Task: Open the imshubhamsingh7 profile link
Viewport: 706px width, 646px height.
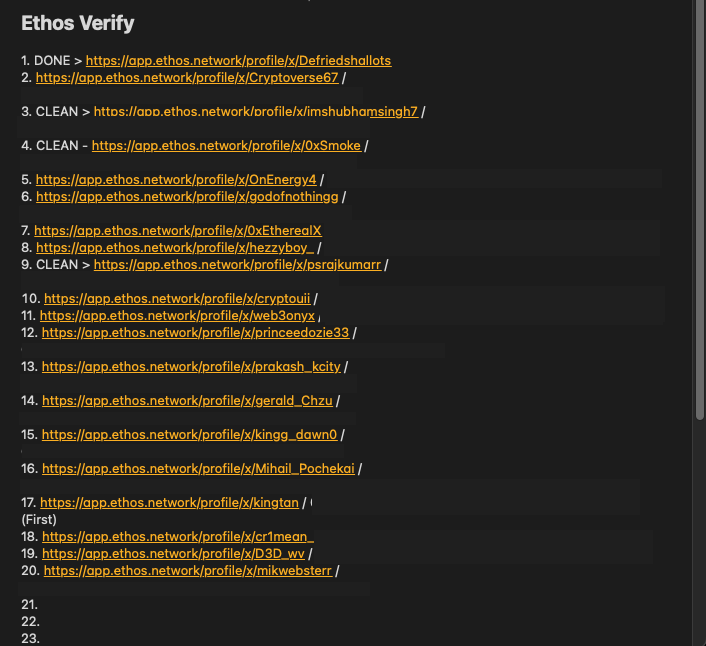Action: coord(256,112)
